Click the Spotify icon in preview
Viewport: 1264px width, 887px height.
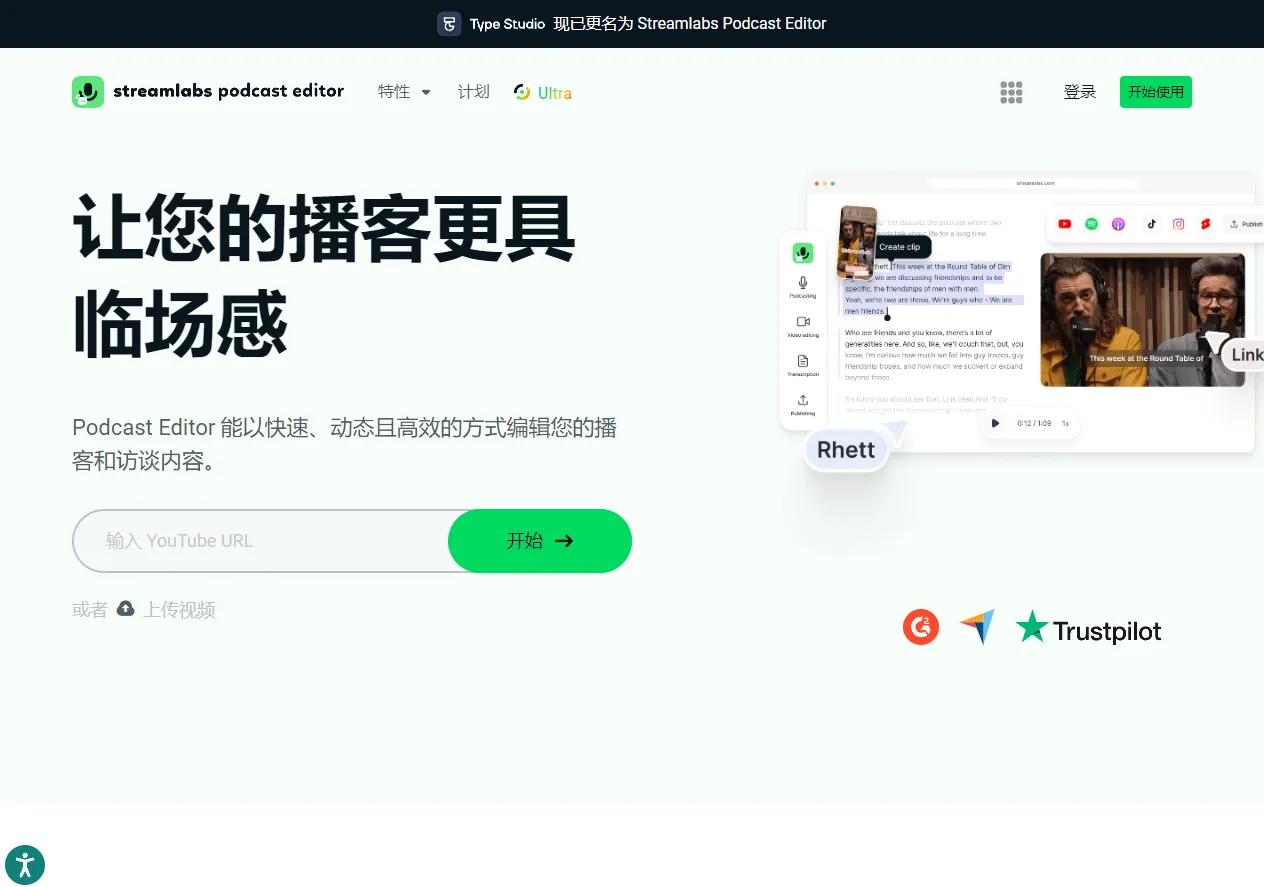(x=1091, y=224)
